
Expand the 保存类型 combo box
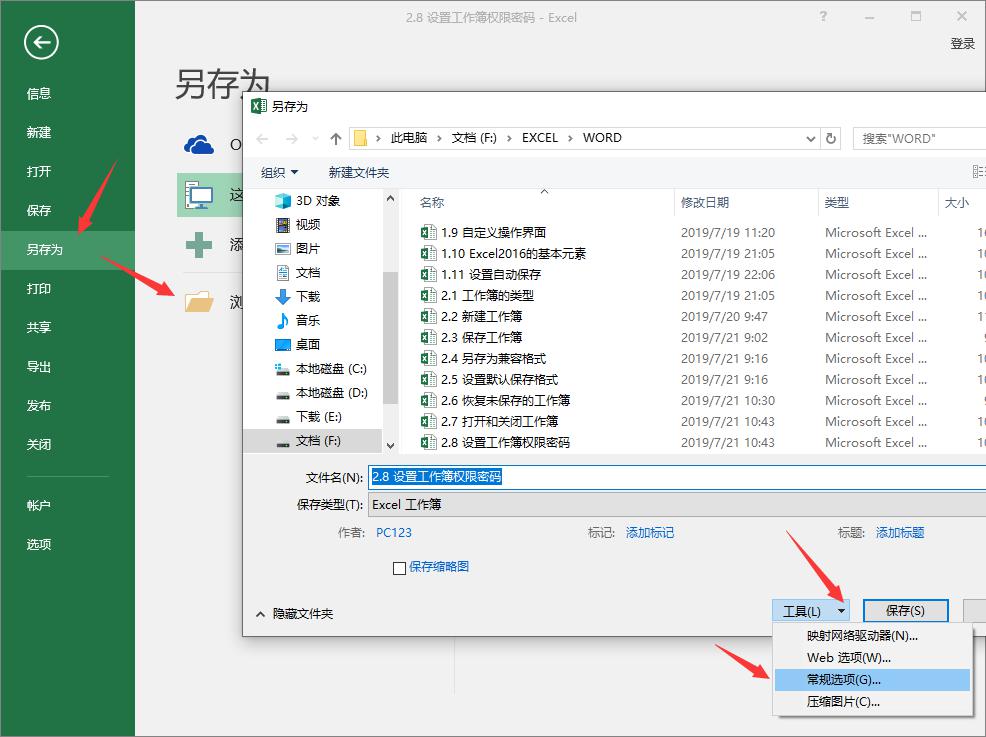point(676,505)
